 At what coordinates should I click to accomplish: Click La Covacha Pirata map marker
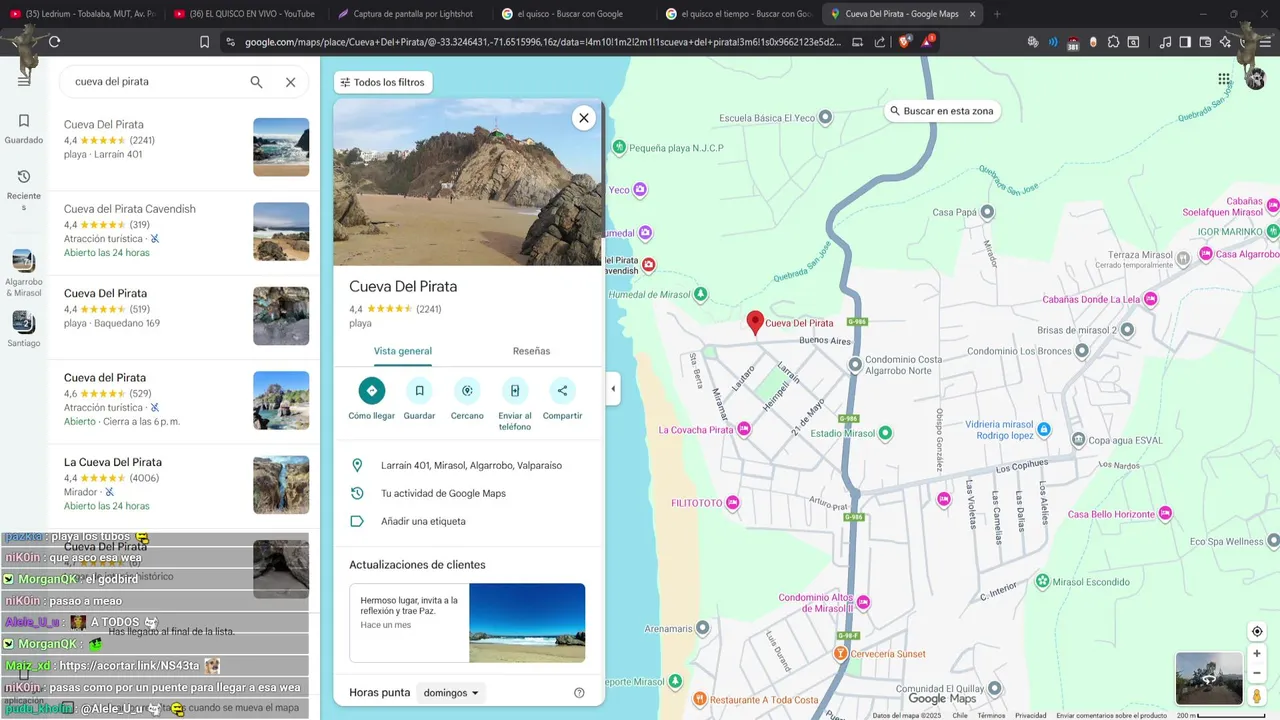pos(743,430)
